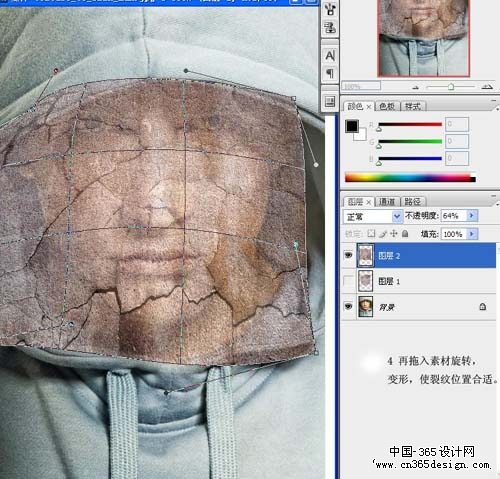Select the 图层 1 layer name
Screen dimensions: 500x479
389,281
